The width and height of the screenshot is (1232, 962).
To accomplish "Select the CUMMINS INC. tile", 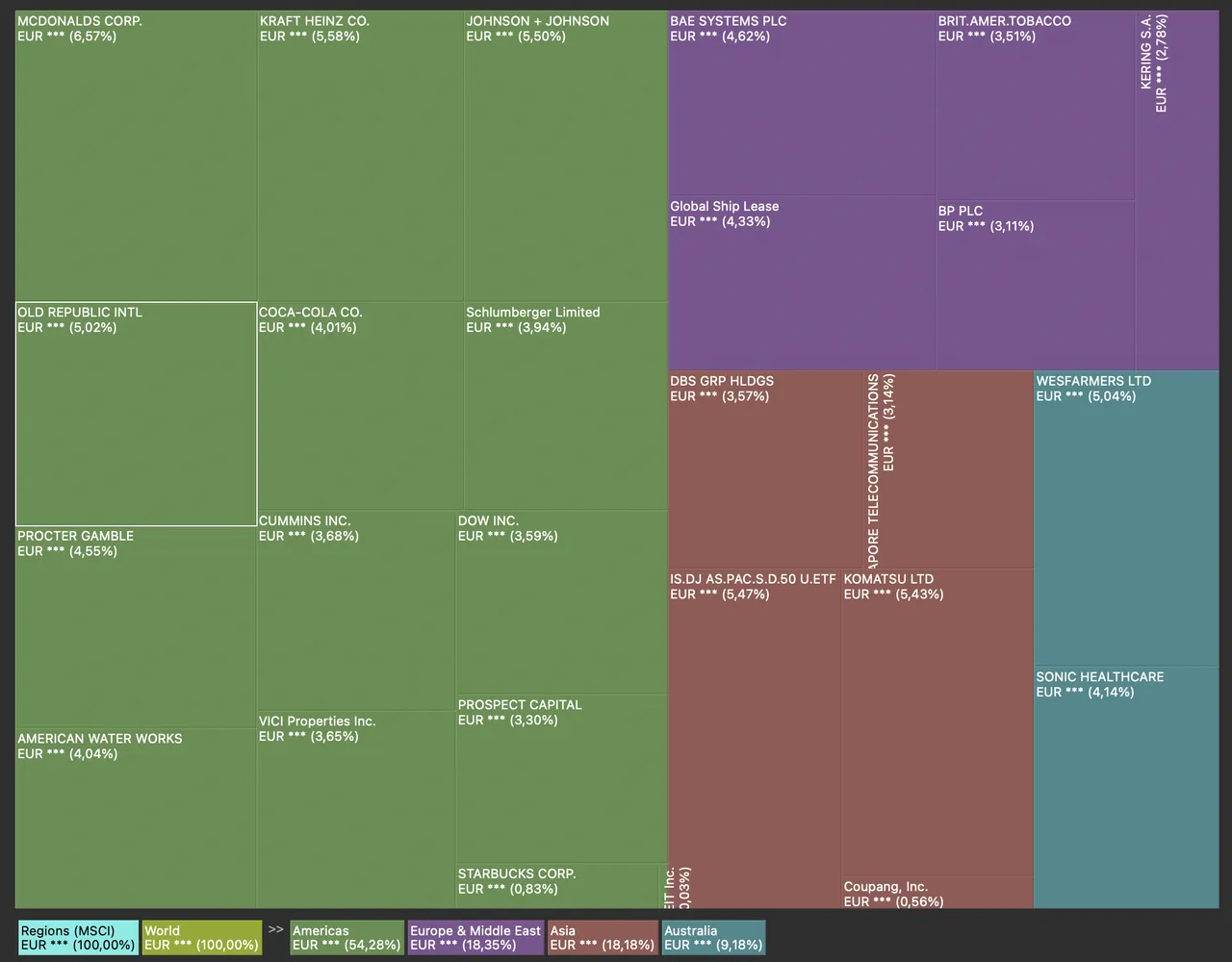I will (x=356, y=610).
